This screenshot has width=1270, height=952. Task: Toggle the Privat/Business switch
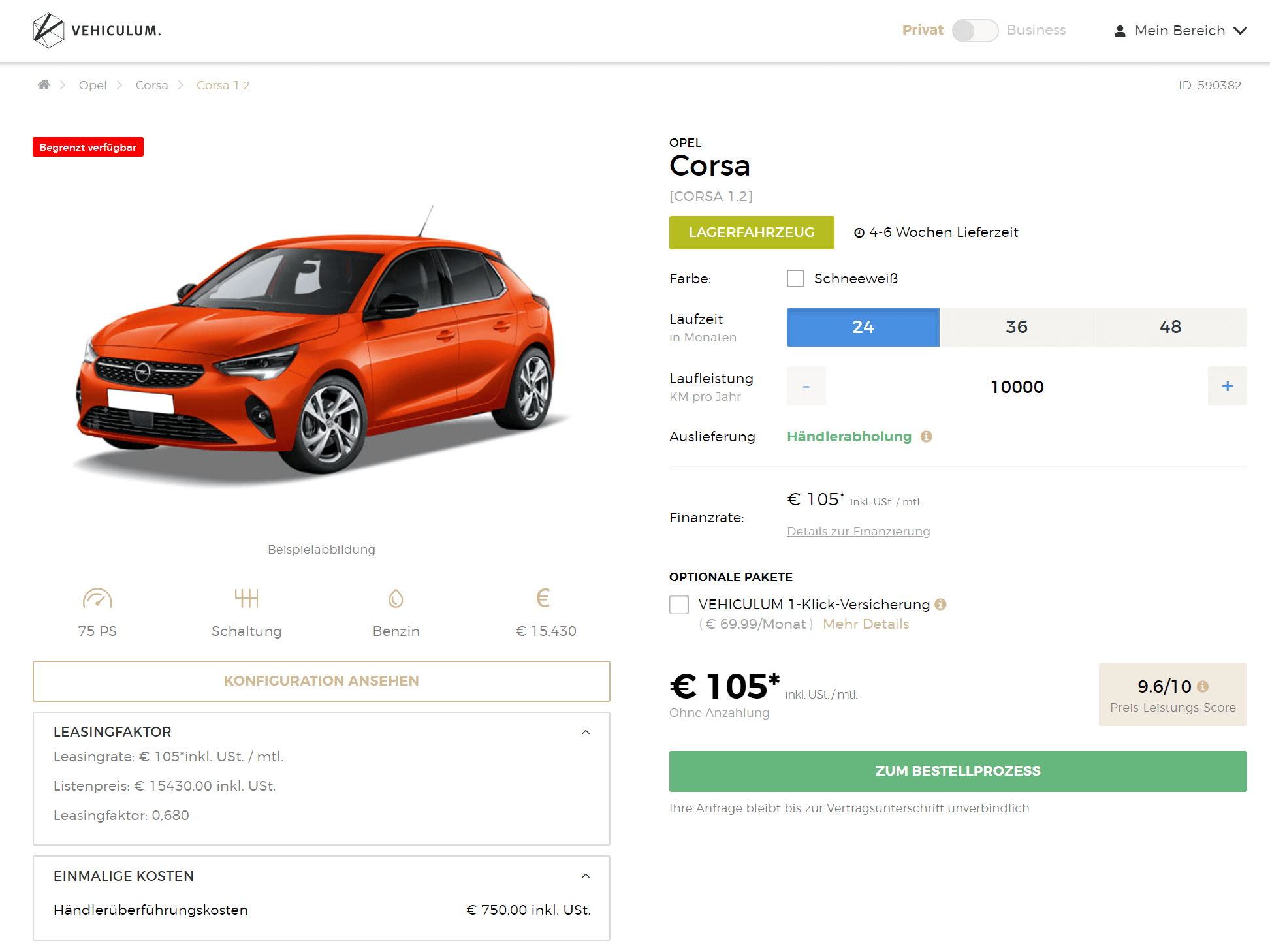coord(975,31)
